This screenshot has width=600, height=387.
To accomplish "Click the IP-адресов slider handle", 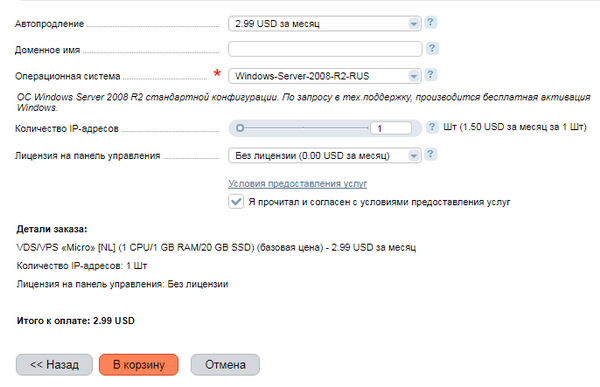I will (x=240, y=128).
